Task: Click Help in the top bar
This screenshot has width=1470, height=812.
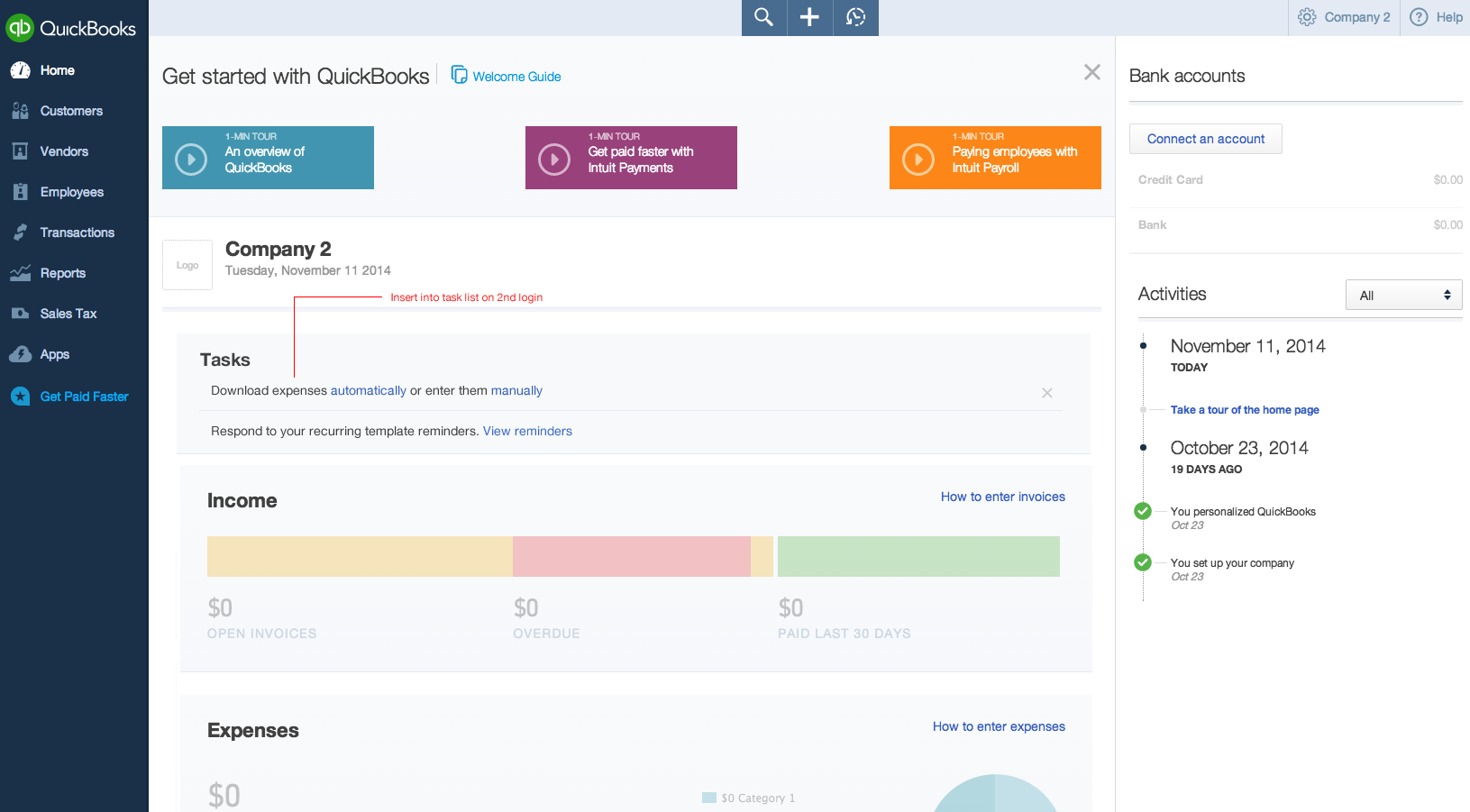Action: click(1449, 17)
